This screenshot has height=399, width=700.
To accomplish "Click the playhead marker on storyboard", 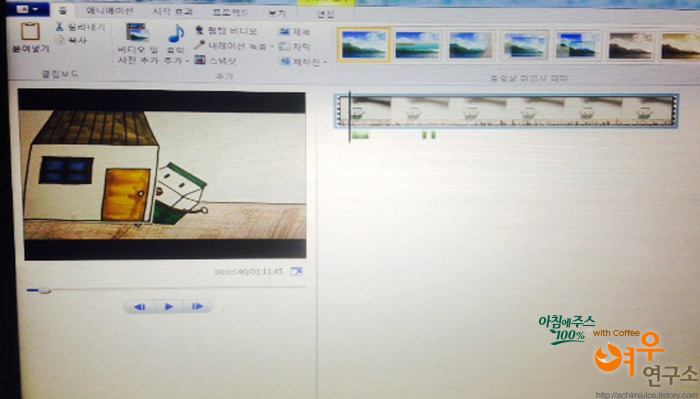I will 350,117.
